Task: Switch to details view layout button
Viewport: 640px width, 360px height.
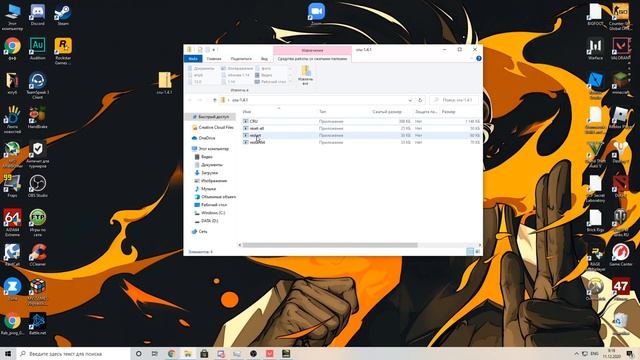Action: pos(470,252)
